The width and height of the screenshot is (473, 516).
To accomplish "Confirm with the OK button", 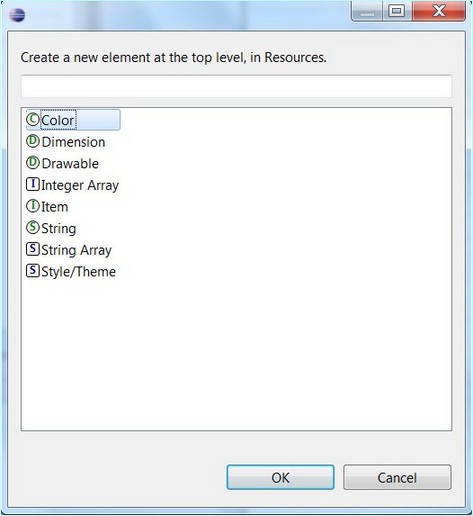I will [x=280, y=477].
